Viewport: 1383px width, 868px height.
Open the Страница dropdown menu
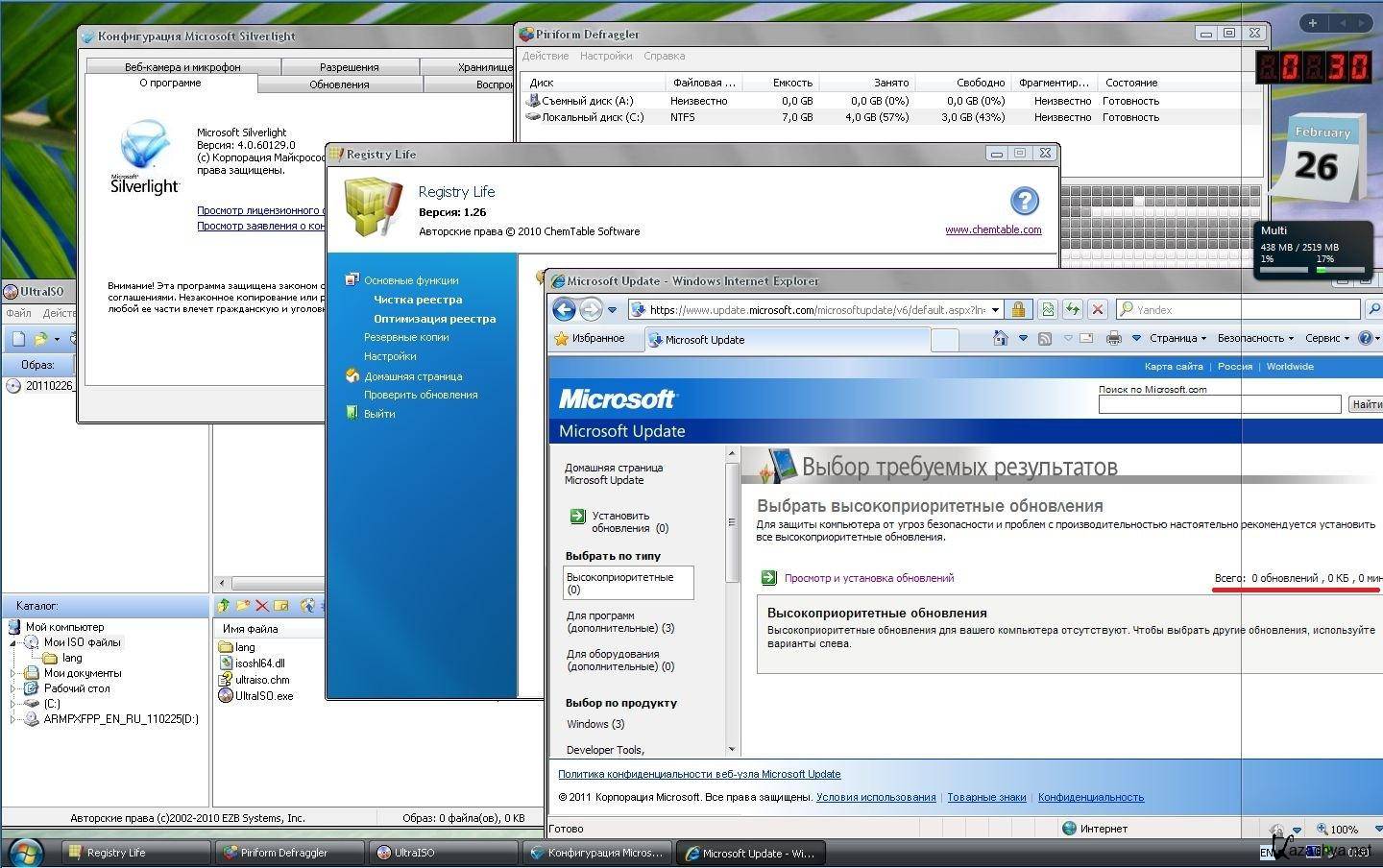coord(1177,338)
